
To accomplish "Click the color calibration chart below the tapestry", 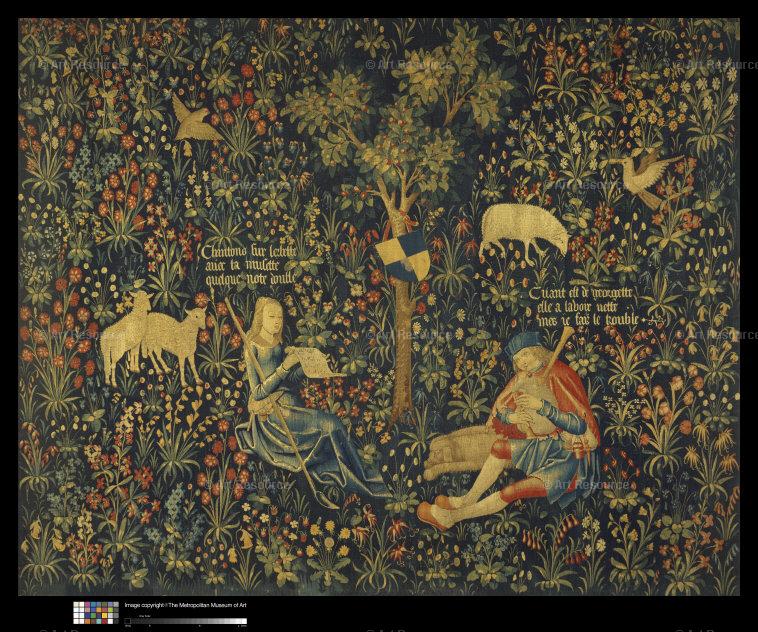I will click(x=96, y=613).
